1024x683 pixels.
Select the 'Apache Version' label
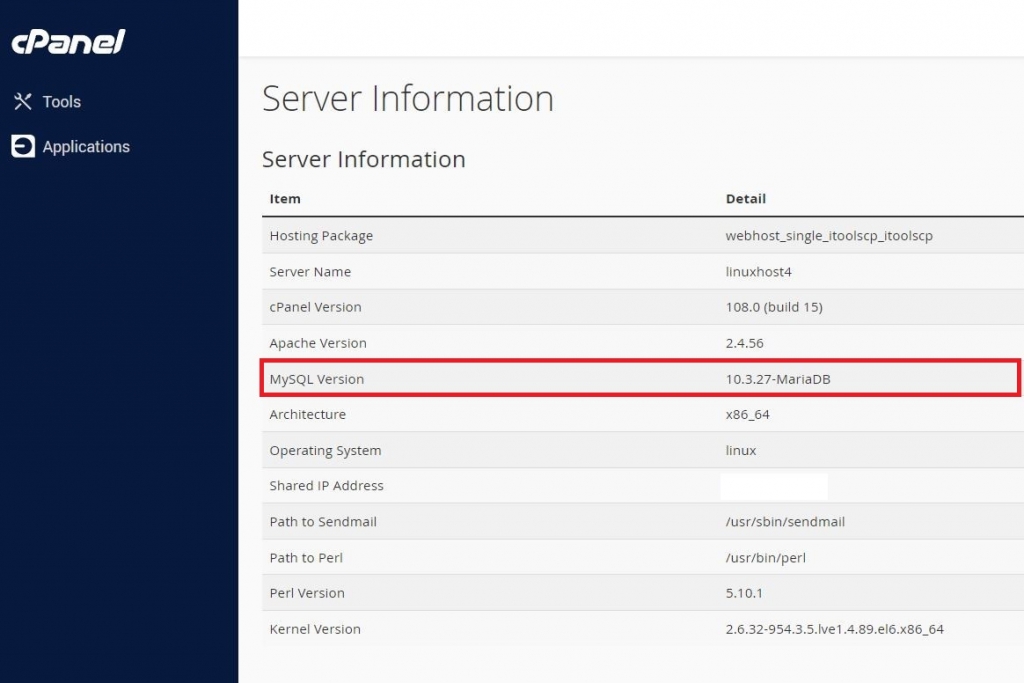tap(318, 343)
